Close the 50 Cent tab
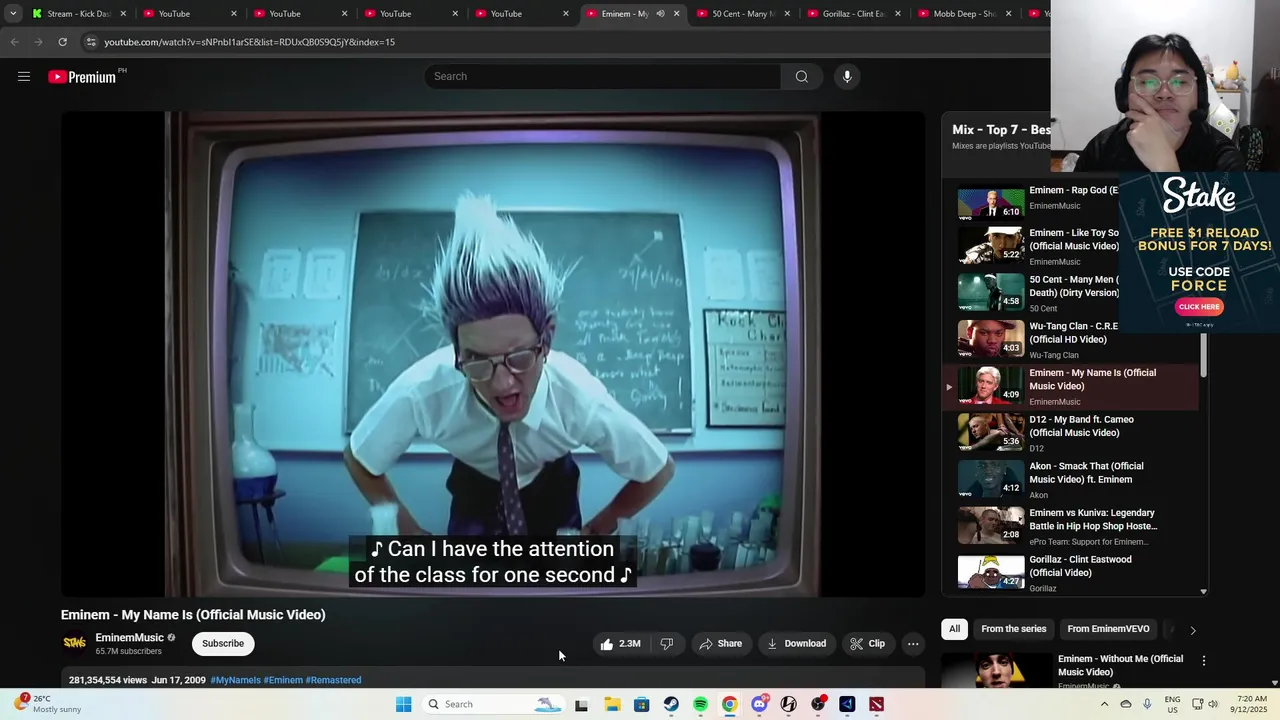Viewport: 1280px width, 720px height. pos(787,14)
